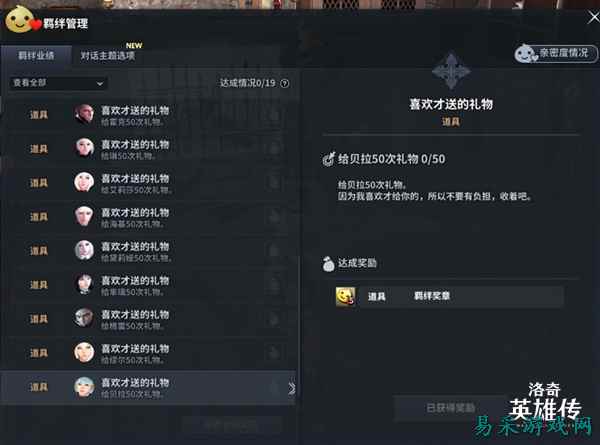600x445 pixels.
Task: Open the 亲密度情况 ghost icon button
Action: [526, 54]
